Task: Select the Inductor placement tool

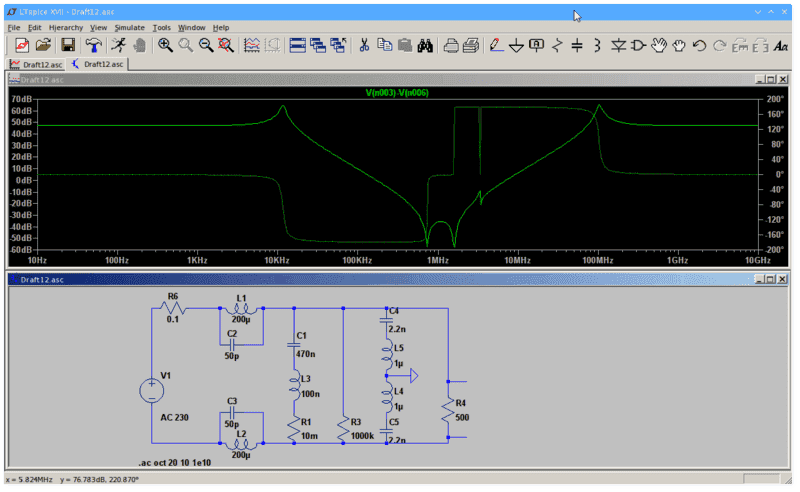Action: (x=597, y=45)
